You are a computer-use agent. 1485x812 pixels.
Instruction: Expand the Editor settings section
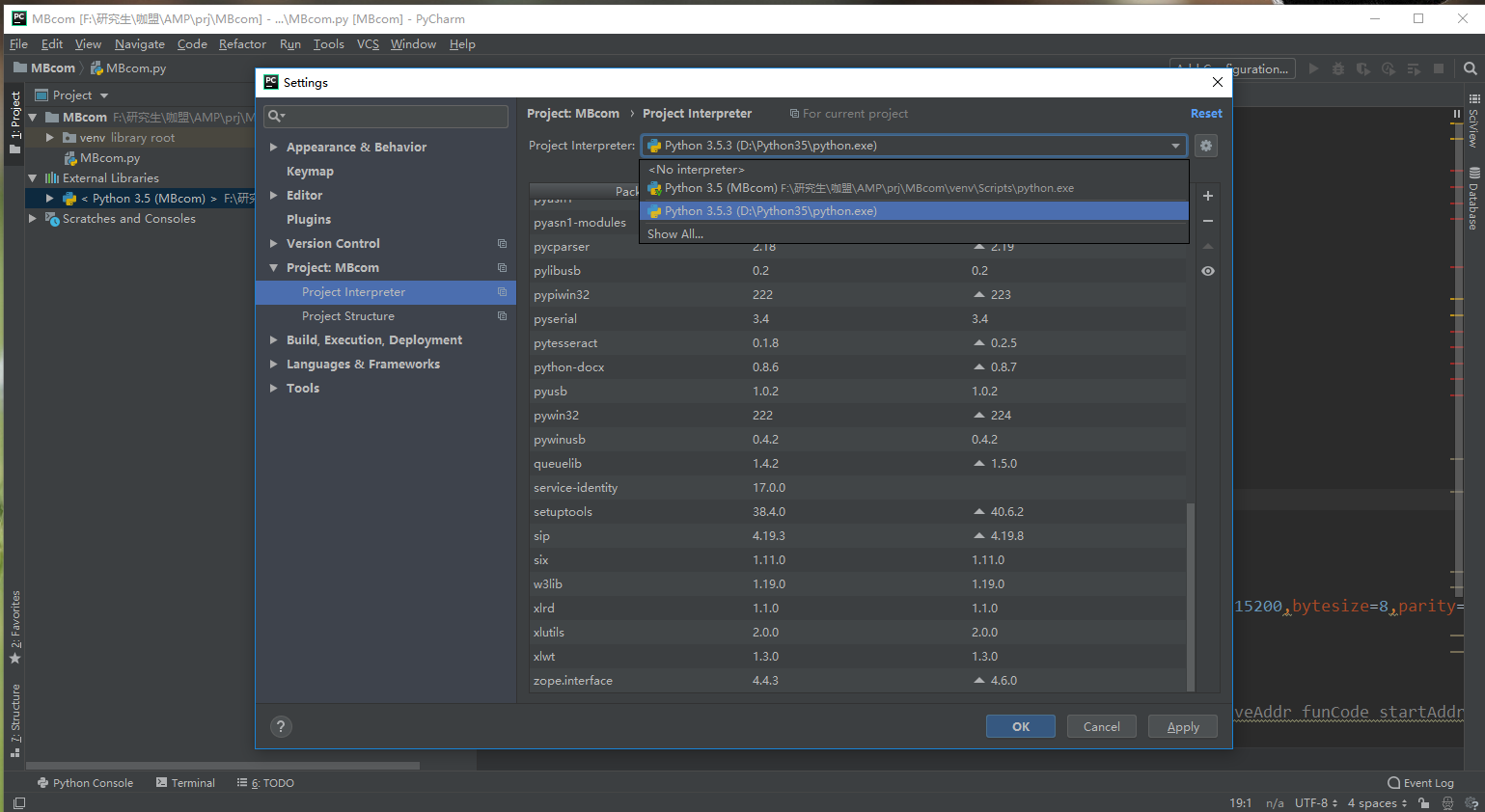tap(274, 195)
